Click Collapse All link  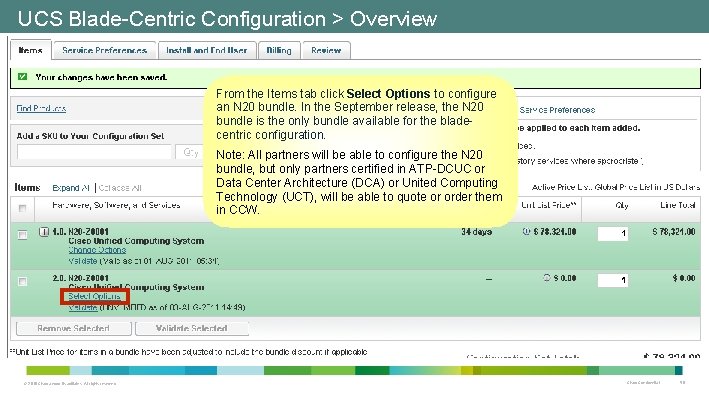[x=120, y=188]
